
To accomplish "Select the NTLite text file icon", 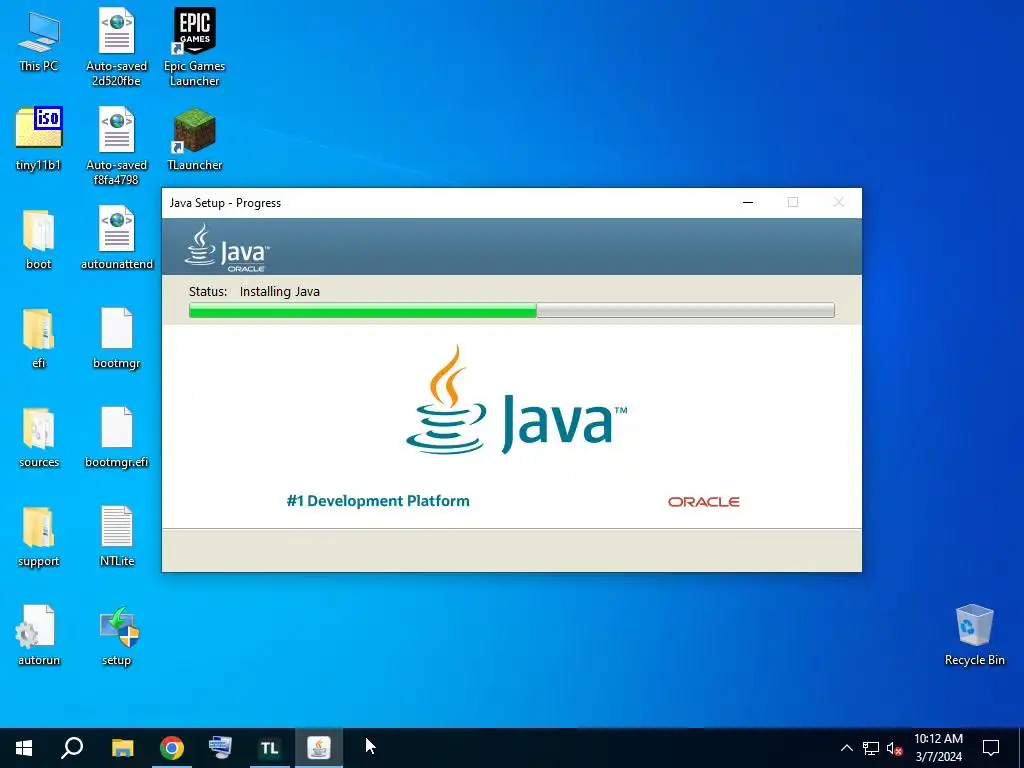I will click(117, 536).
